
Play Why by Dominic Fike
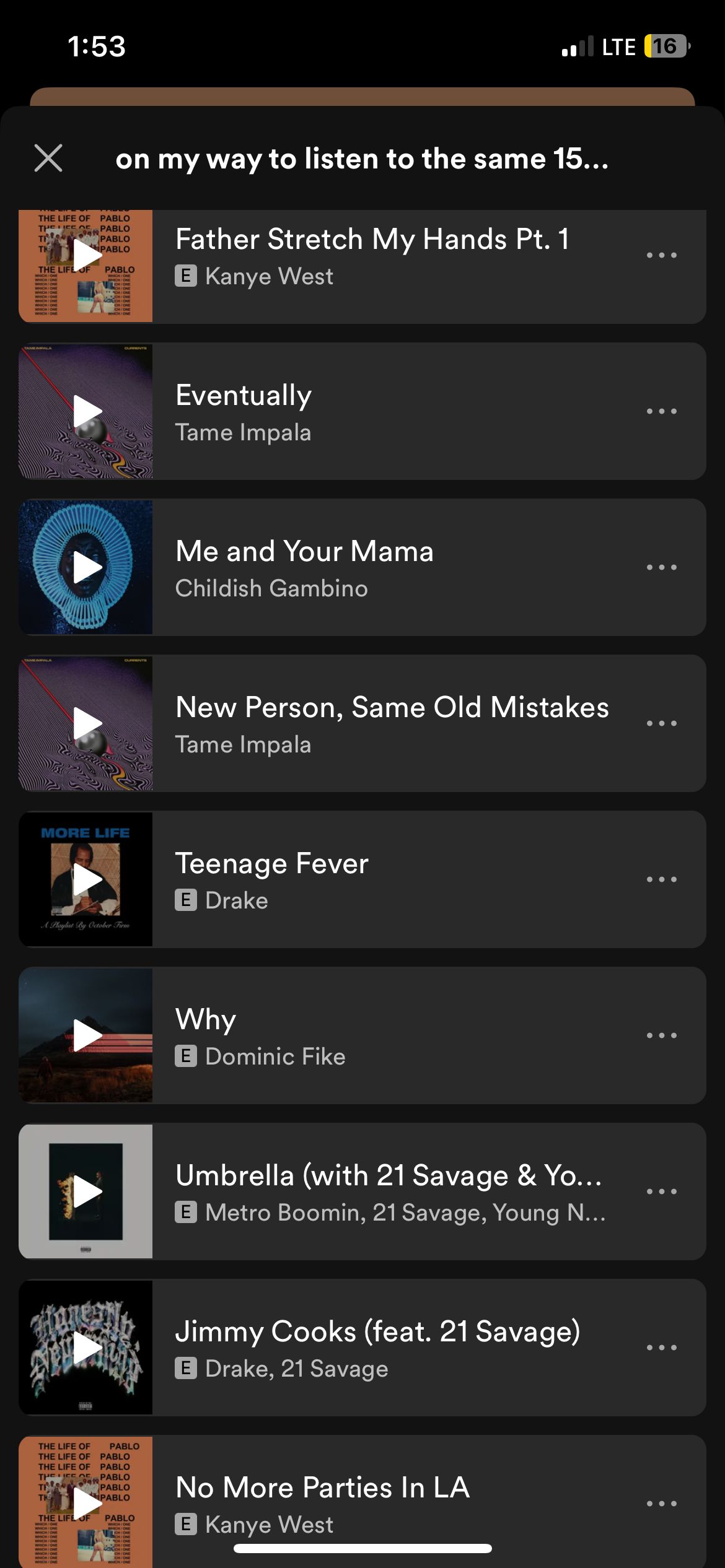tap(87, 1035)
